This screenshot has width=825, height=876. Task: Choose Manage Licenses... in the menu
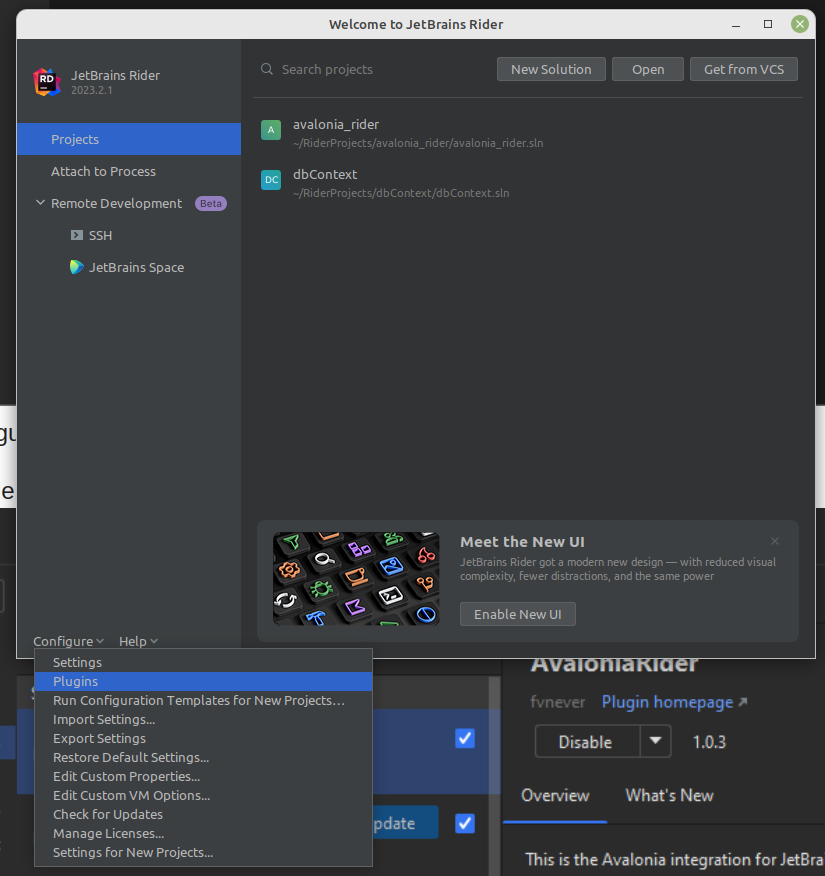click(108, 833)
